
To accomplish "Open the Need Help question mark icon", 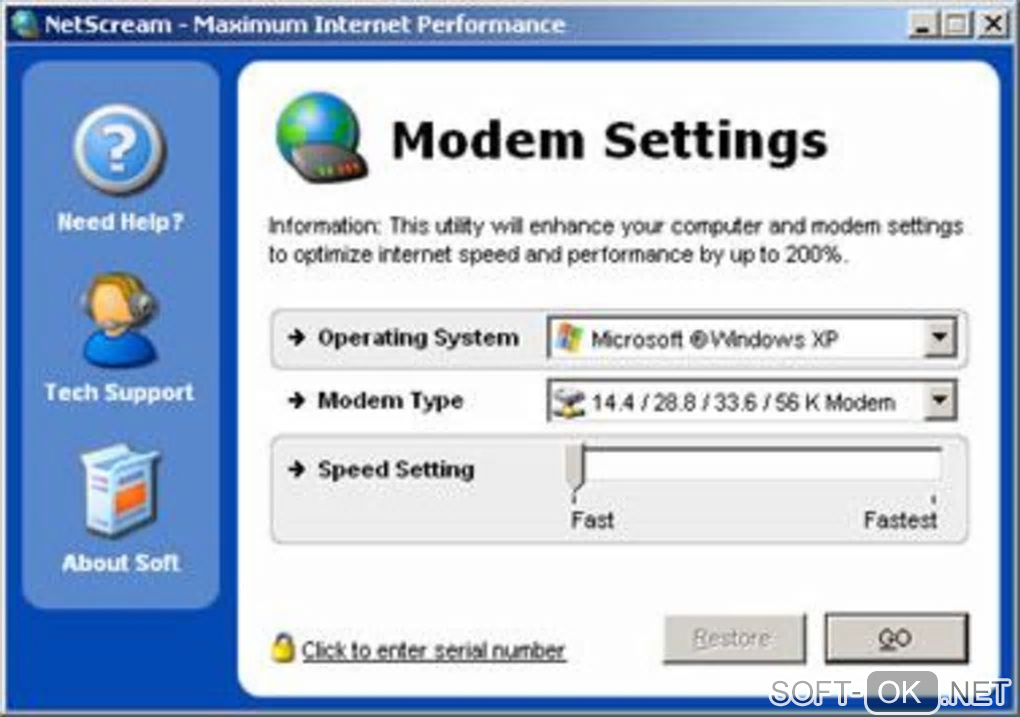I will click(119, 150).
